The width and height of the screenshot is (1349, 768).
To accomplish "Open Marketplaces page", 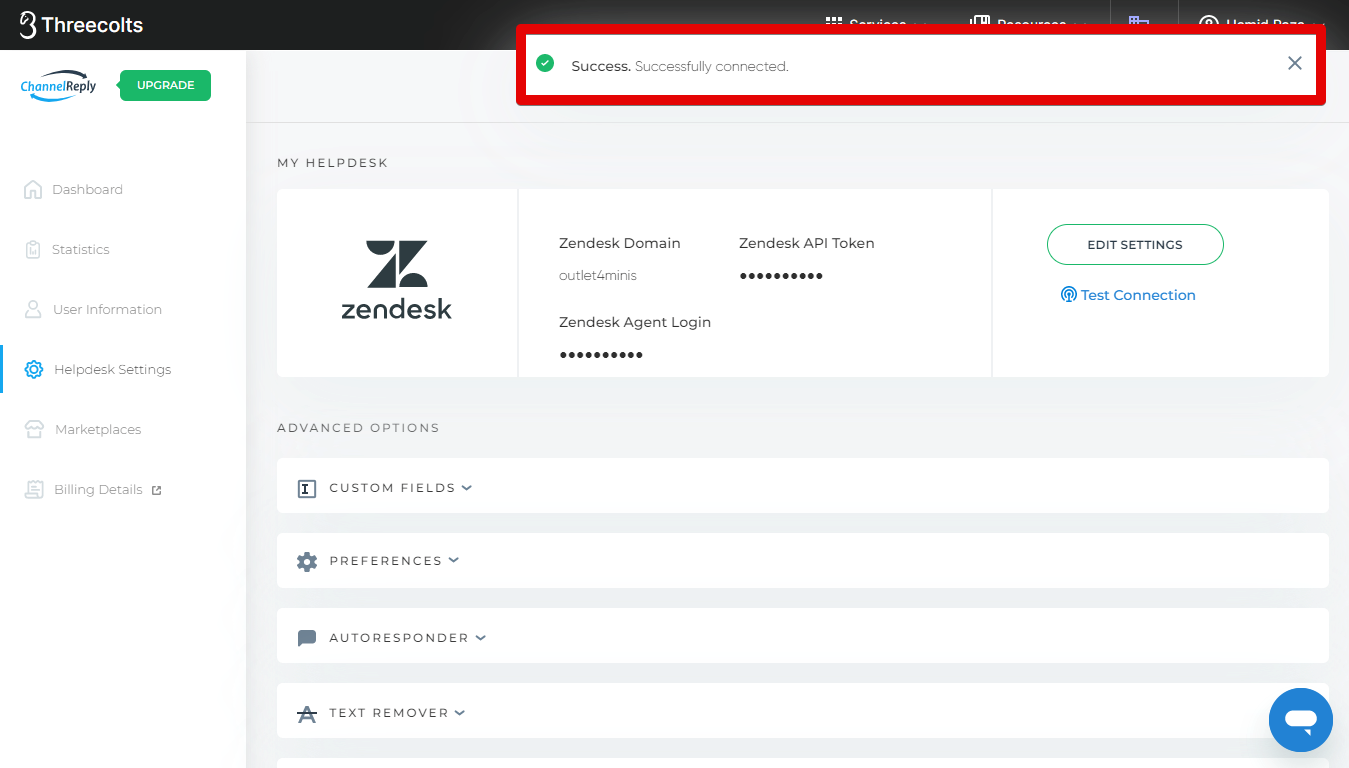I will point(98,429).
